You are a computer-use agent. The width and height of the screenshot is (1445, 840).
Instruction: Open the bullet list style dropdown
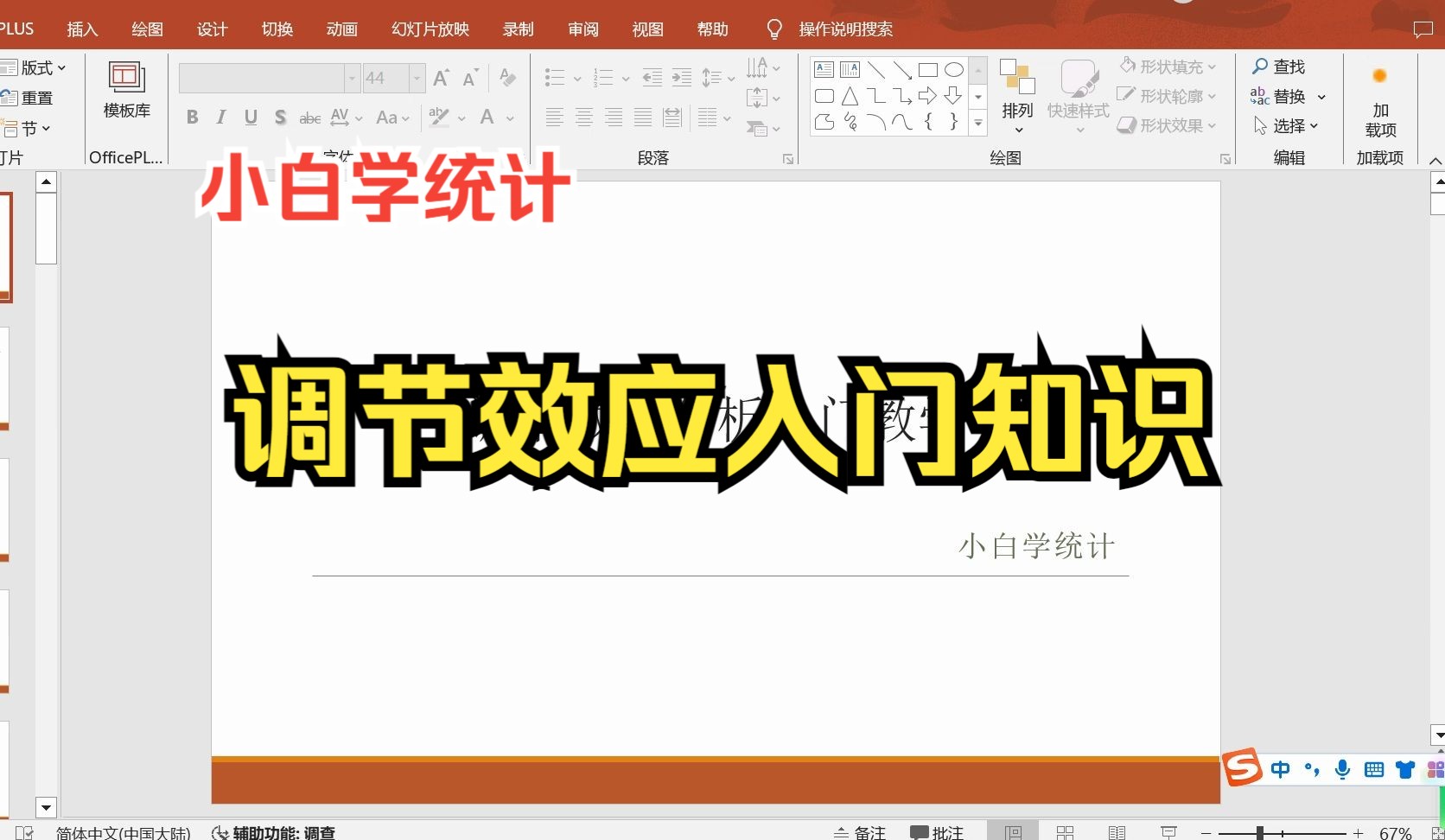577,77
